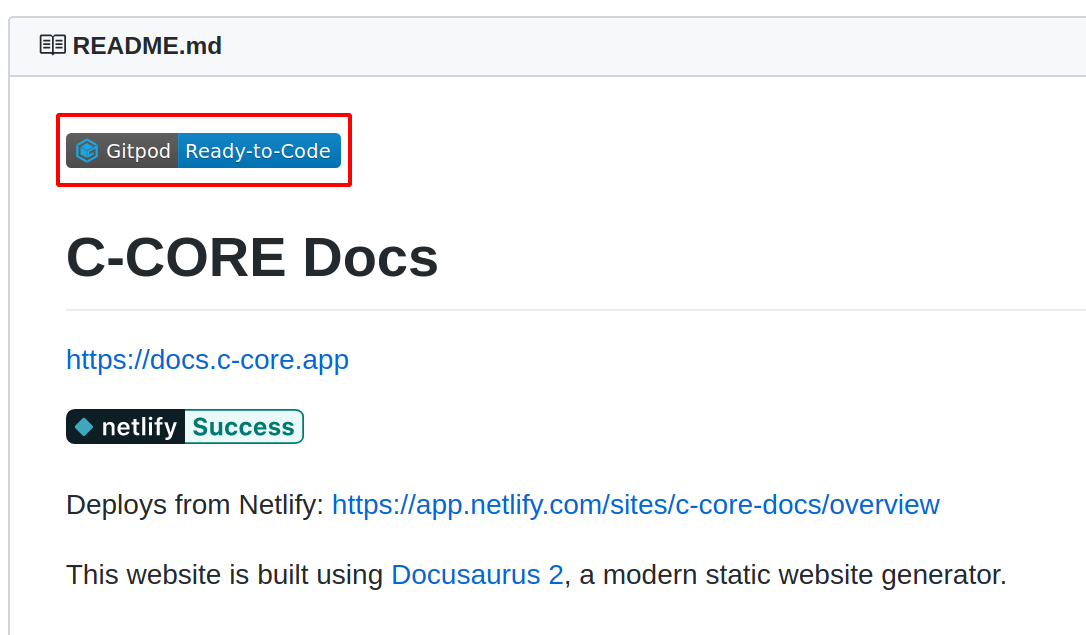Click the netlify wordmark on the badge

(139, 427)
